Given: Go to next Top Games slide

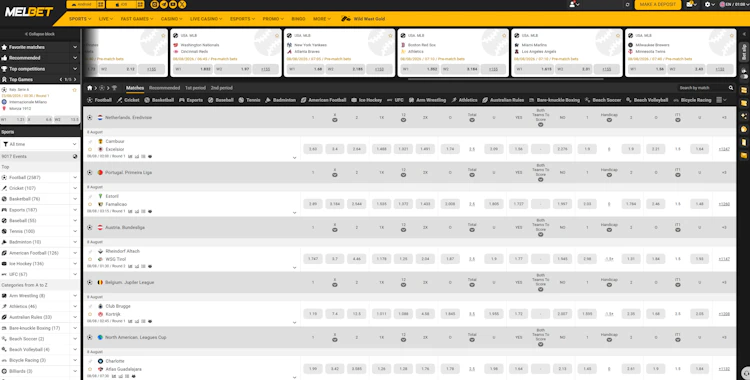Looking at the screenshot, I should pos(75,79).
